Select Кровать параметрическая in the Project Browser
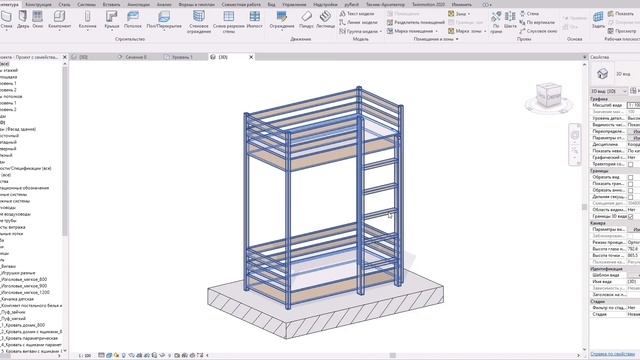The width and height of the screenshot is (640, 360). [x=29, y=338]
